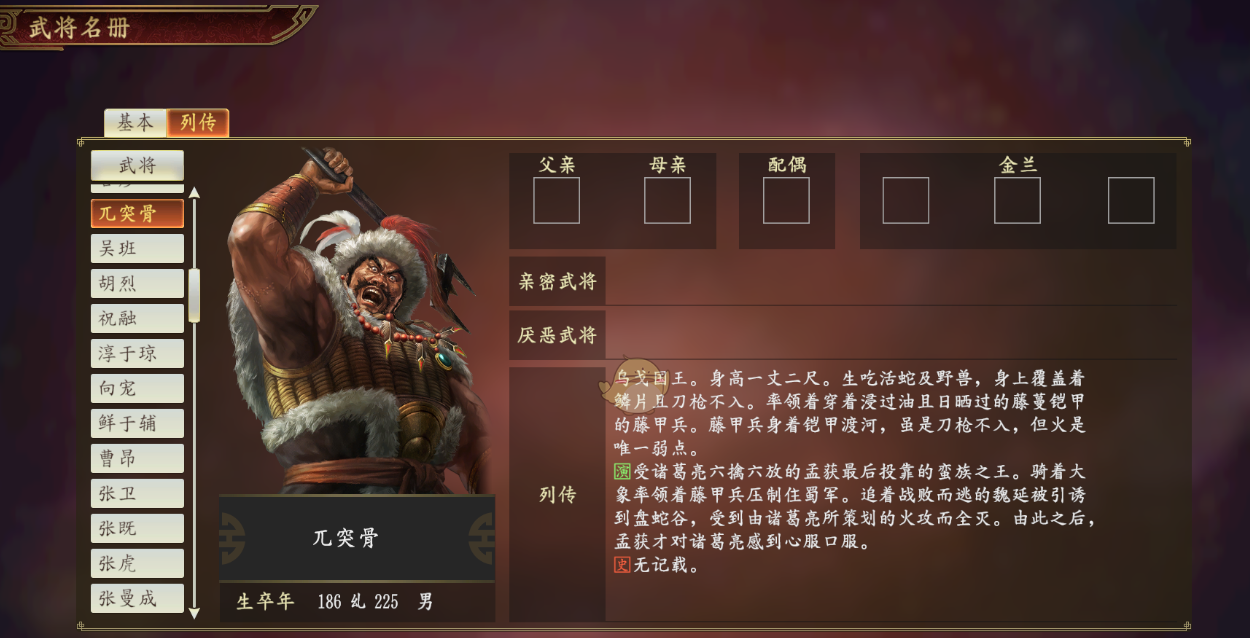This screenshot has width=1250, height=638.
Task: Click the last empty 金兰 portrait slot
Action: (x=1131, y=200)
